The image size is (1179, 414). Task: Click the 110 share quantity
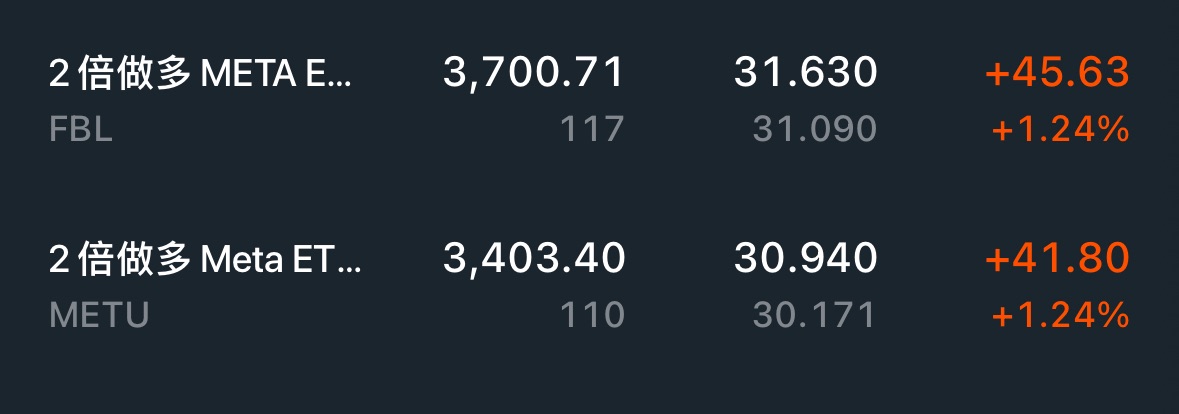pos(593,316)
